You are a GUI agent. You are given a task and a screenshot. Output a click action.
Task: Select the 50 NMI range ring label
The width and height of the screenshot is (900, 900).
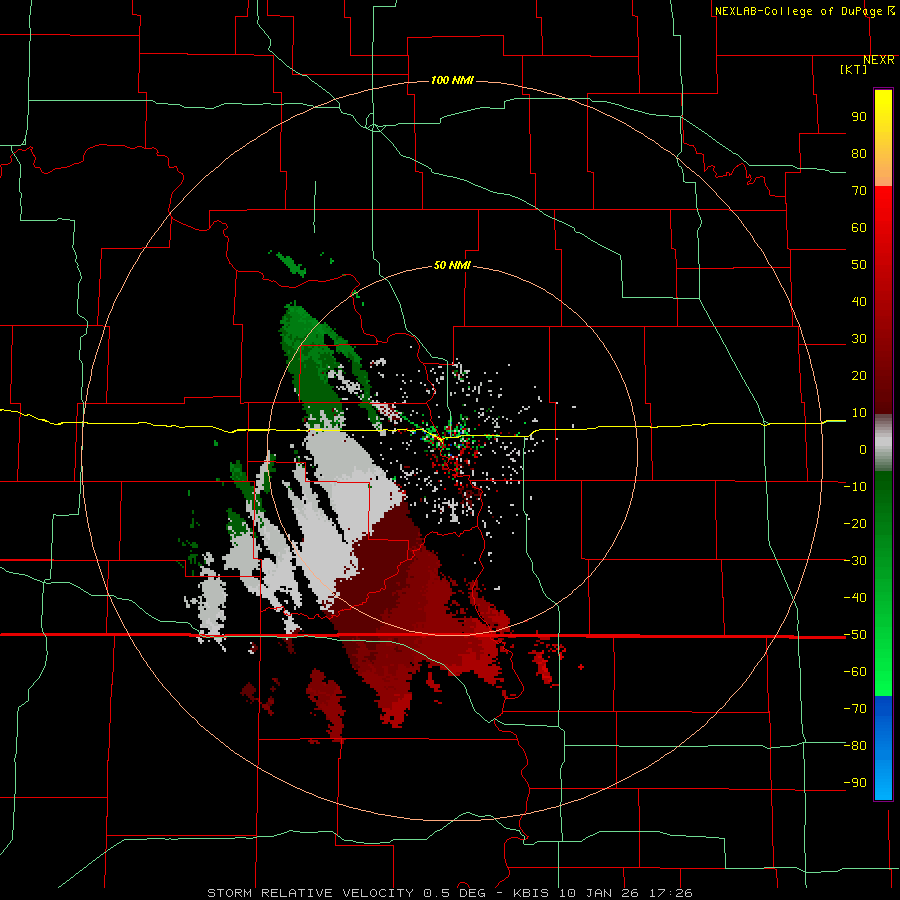[x=452, y=265]
